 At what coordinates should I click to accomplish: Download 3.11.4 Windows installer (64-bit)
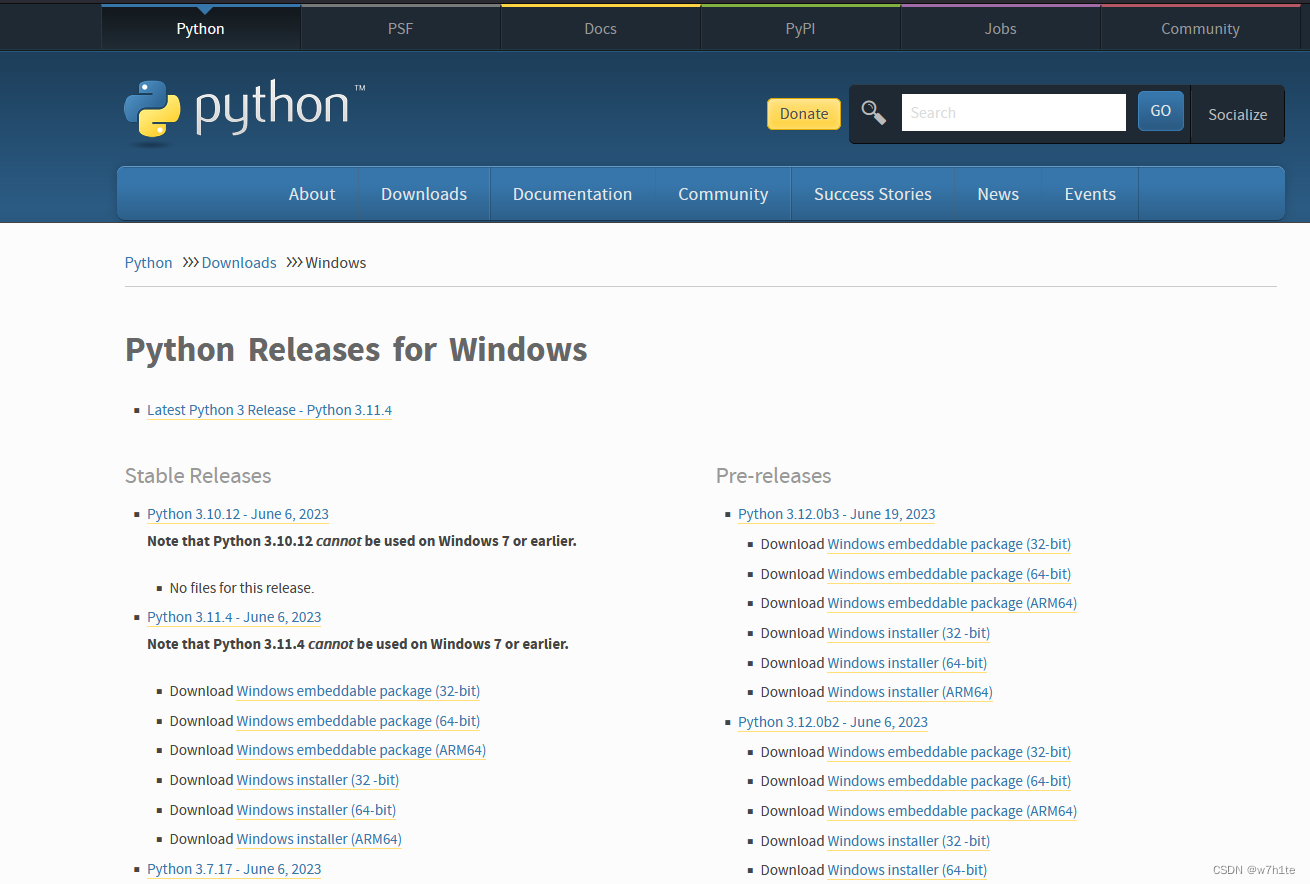click(316, 810)
